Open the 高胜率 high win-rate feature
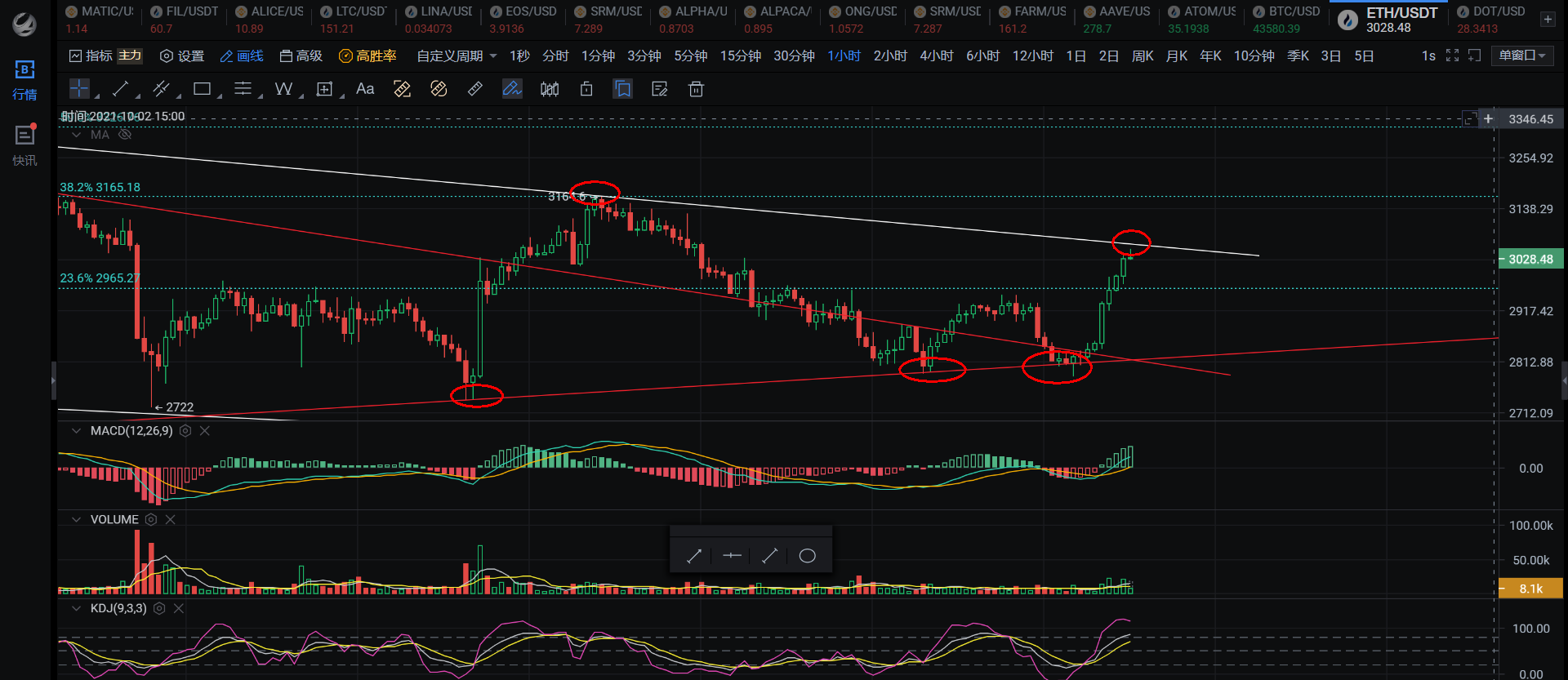The width and height of the screenshot is (1568, 680). pyautogui.click(x=367, y=56)
